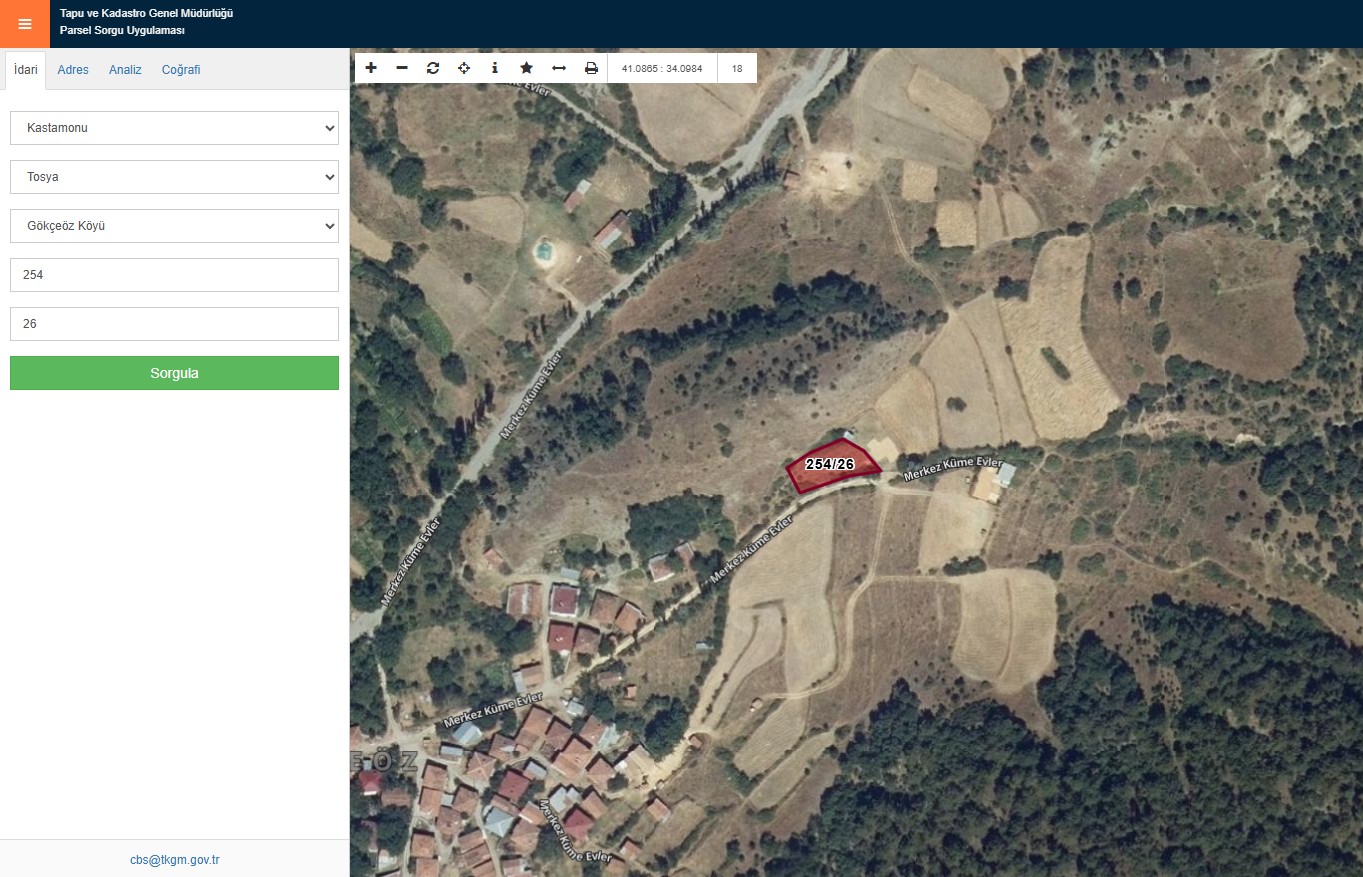This screenshot has width=1363, height=877.
Task: Click the refresh map icon
Action: coord(433,68)
